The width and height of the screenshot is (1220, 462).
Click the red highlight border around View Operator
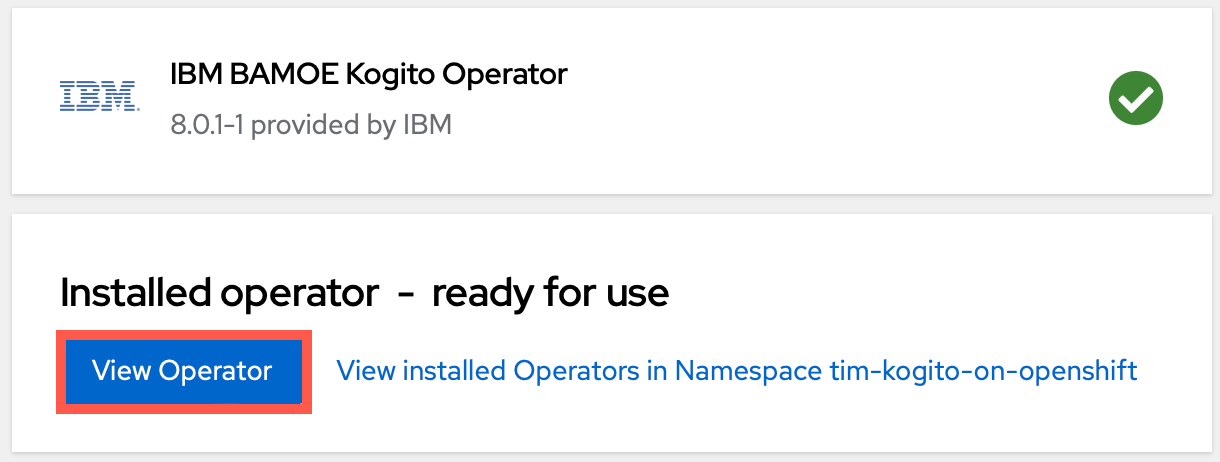pos(60,371)
